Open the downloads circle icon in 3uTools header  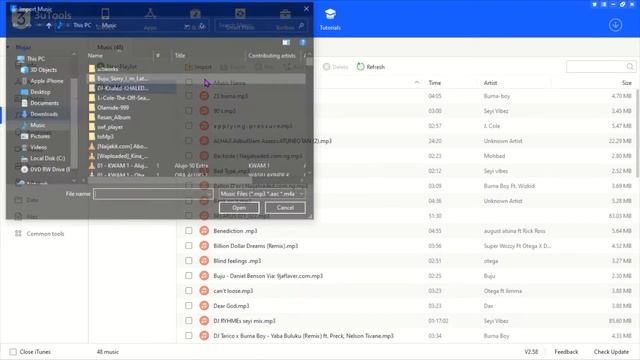coord(616,25)
